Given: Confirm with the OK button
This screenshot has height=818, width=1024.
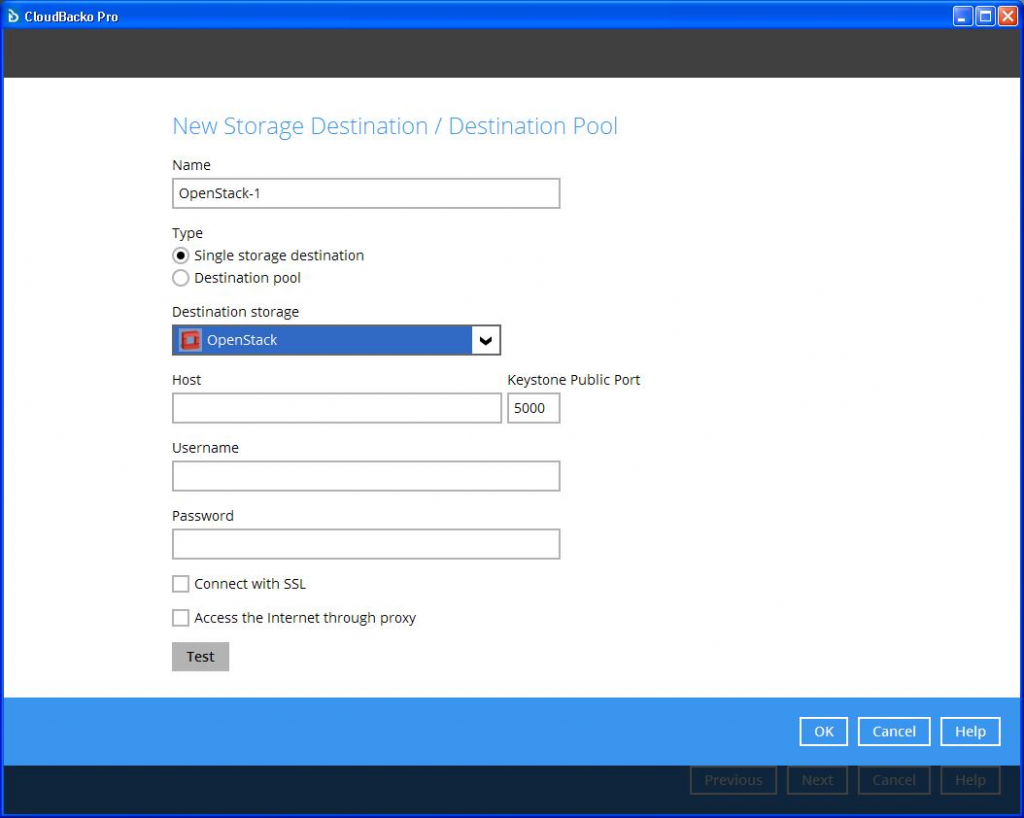Looking at the screenshot, I should point(824,731).
